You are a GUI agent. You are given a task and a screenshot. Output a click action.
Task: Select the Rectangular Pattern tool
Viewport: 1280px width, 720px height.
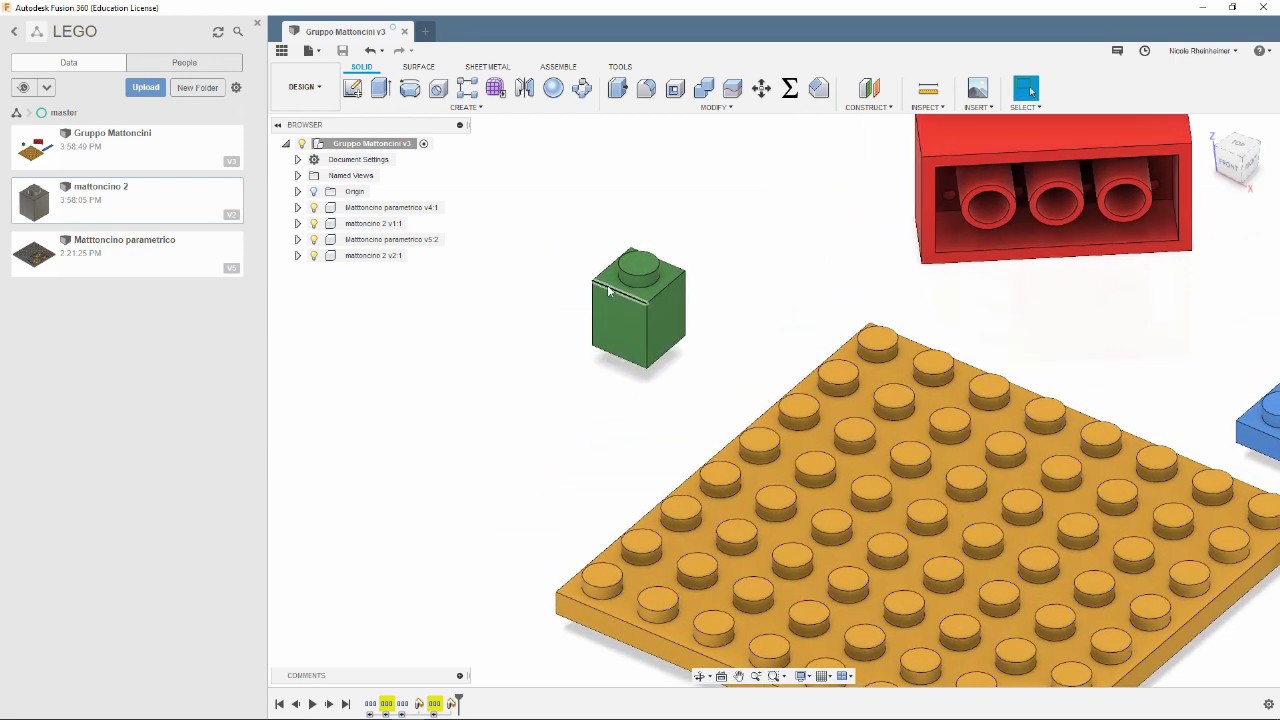tap(467, 88)
